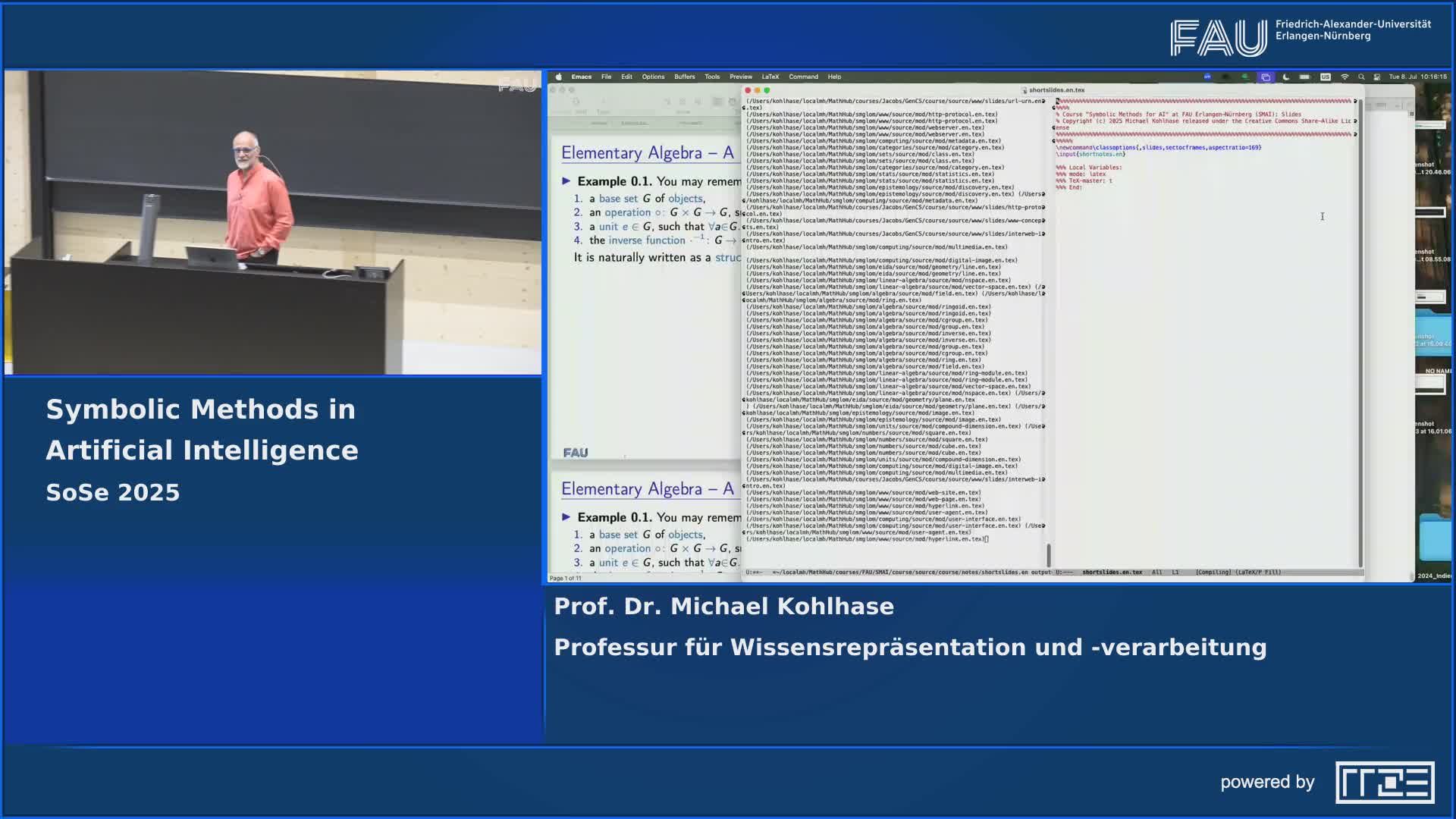
Task: Open Spotlight search from the menu bar
Action: pos(1362,77)
